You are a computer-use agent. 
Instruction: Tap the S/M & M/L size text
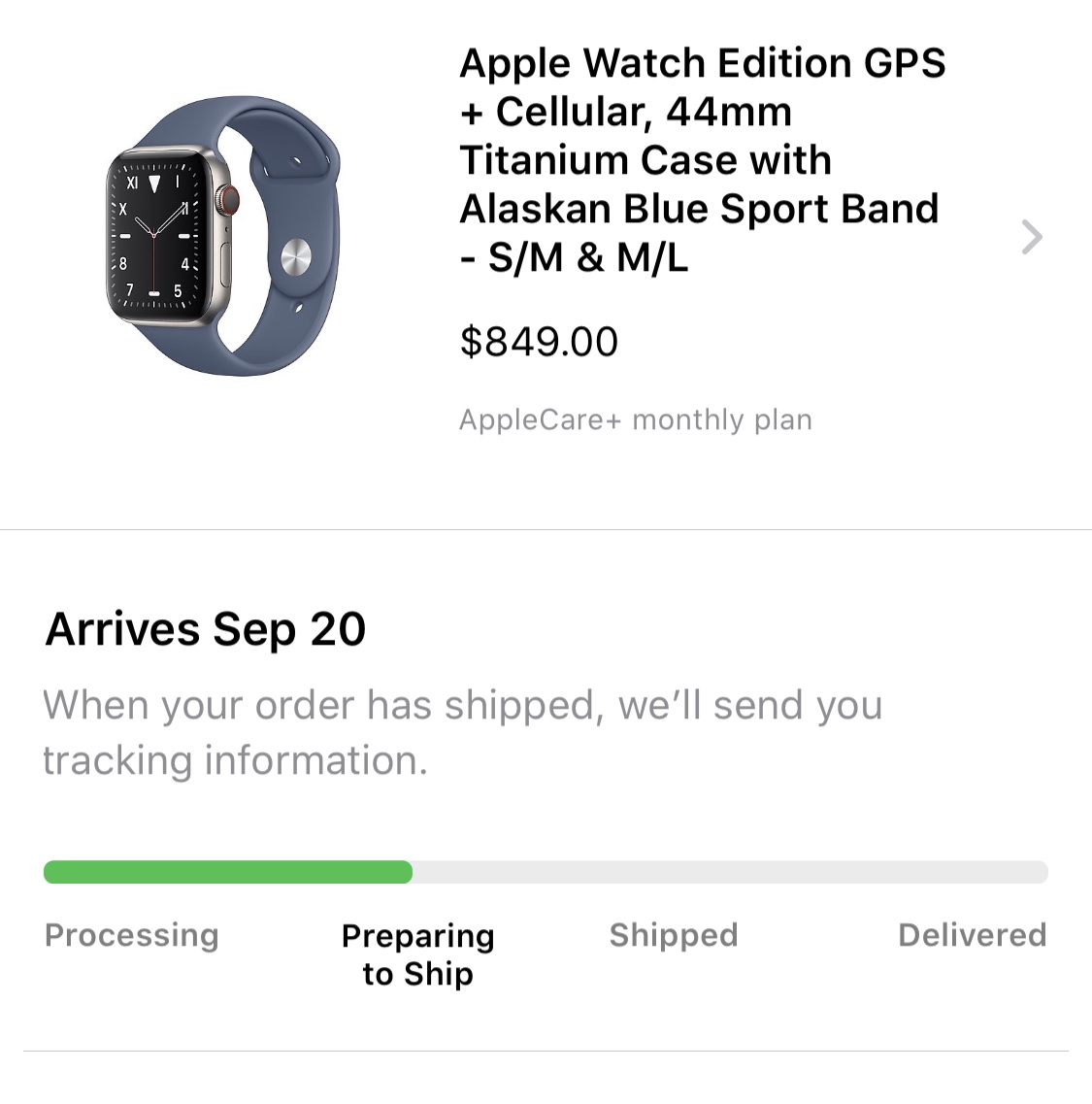pos(587,258)
